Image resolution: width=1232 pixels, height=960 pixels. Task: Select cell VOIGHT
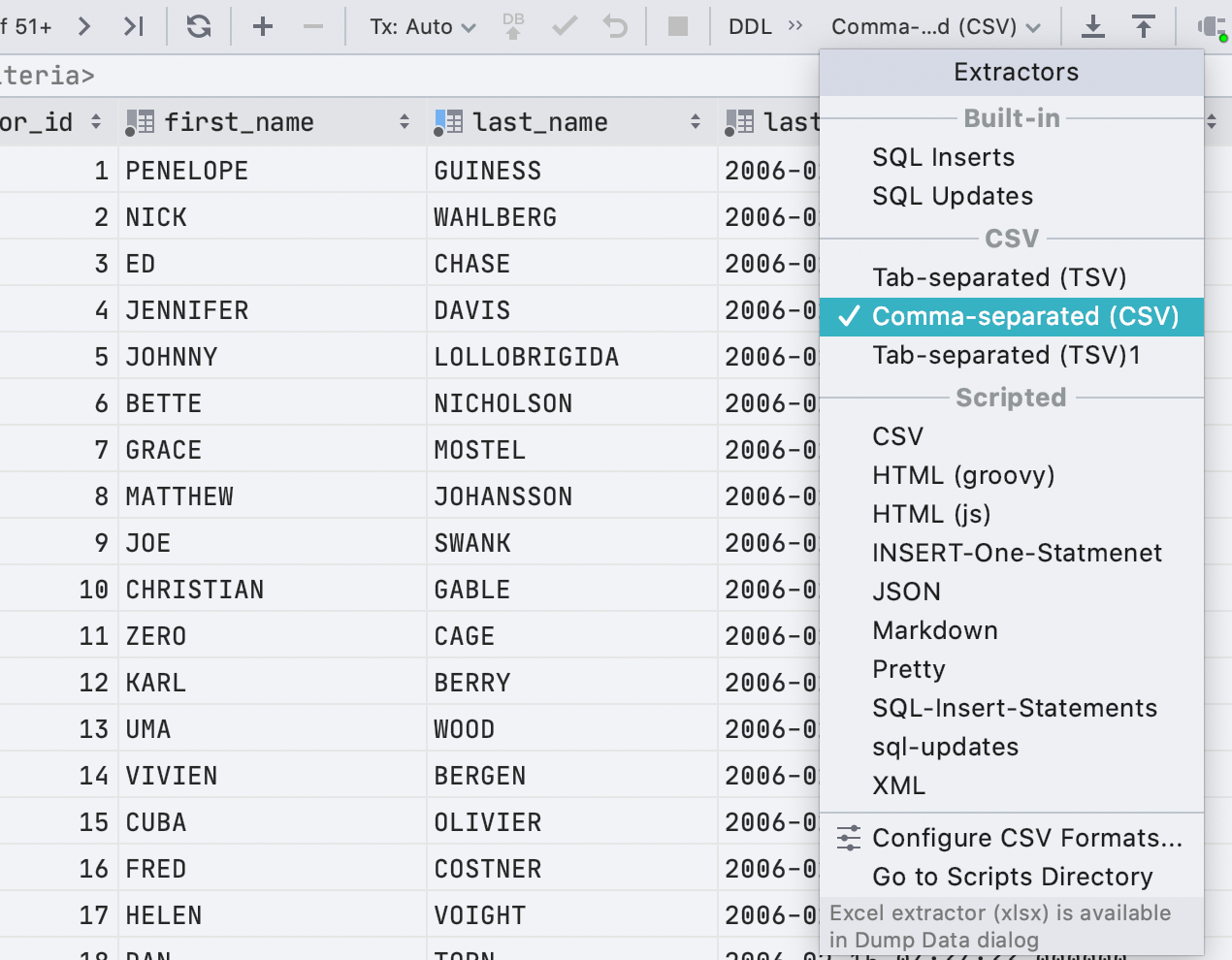(572, 915)
